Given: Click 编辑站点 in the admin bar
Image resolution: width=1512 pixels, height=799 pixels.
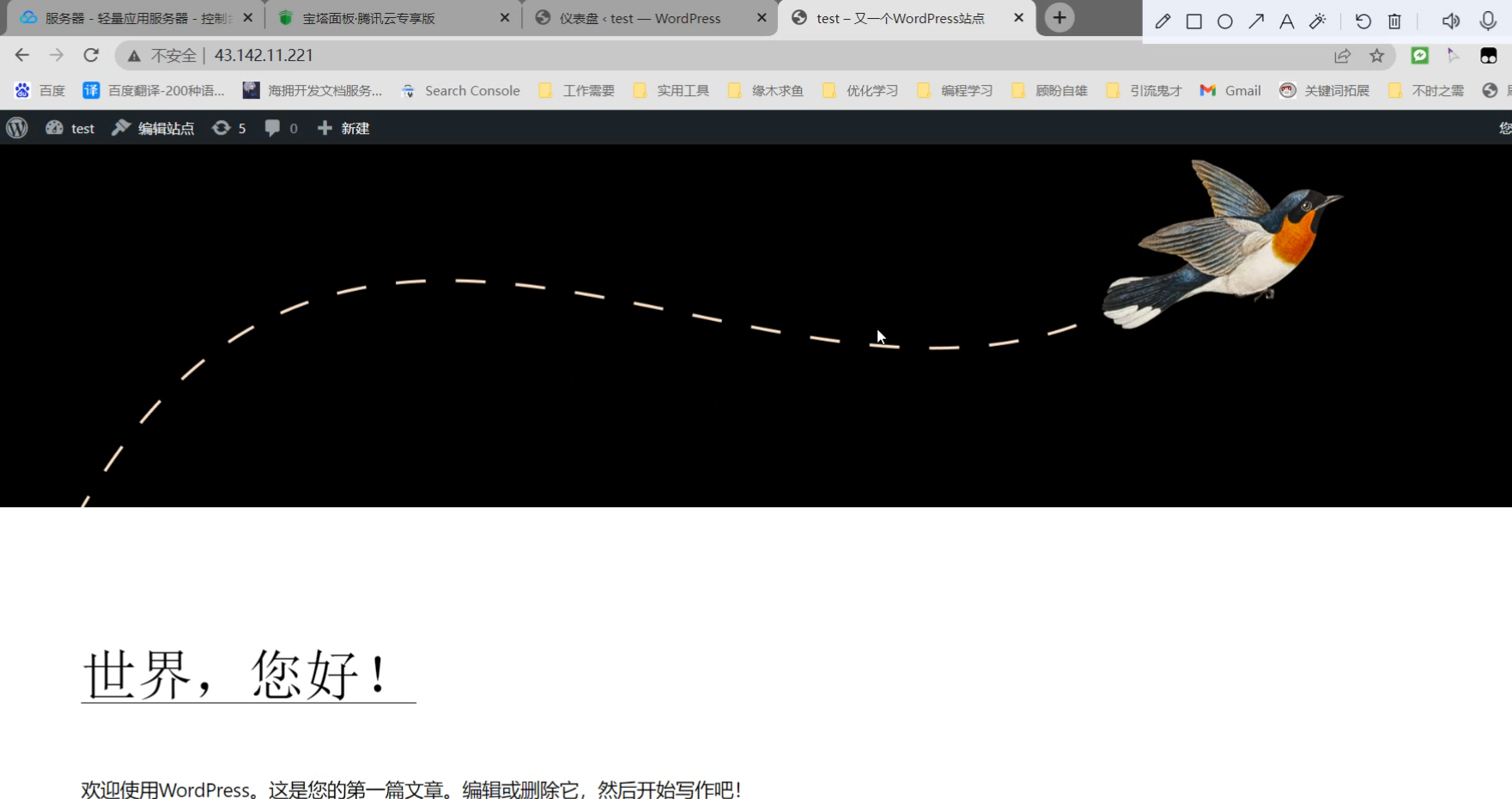Looking at the screenshot, I should coord(153,127).
